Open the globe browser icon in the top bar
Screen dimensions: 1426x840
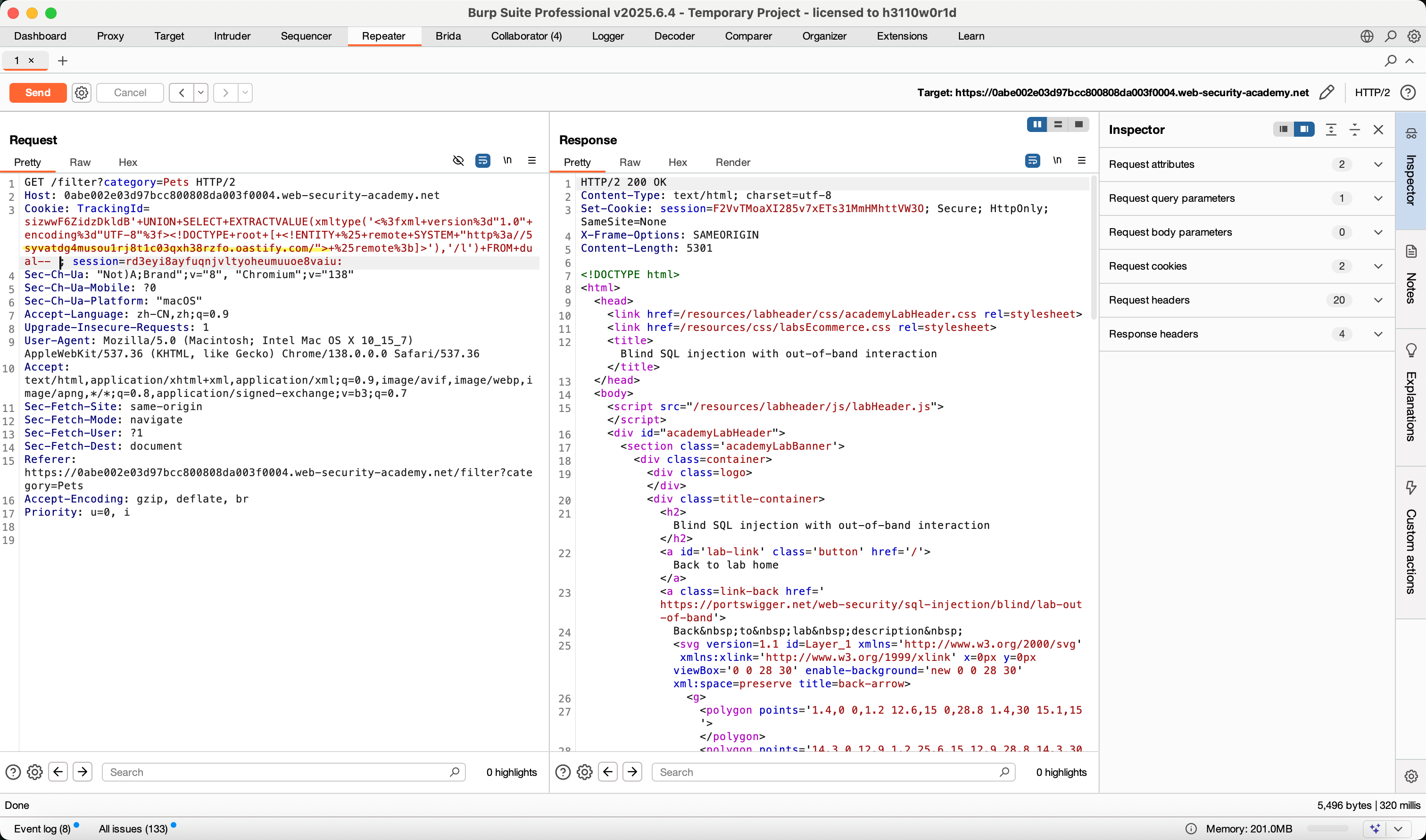point(1367,36)
